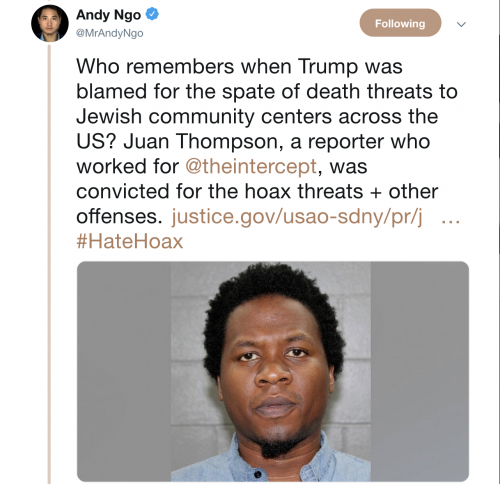Click the word 'offenses.' in tweet

[x=119, y=216]
